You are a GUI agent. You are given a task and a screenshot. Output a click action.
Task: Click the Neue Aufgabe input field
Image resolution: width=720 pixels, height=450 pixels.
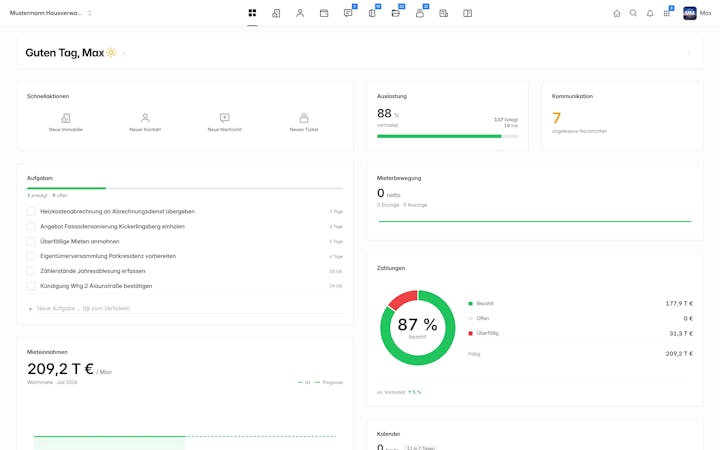(x=189, y=308)
